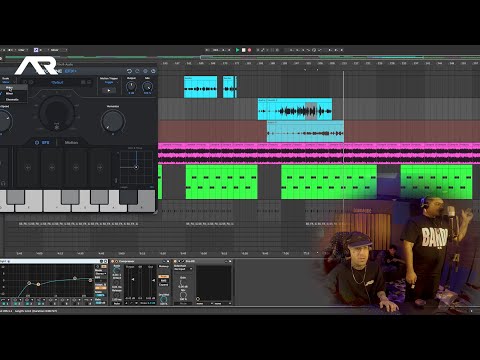Select the small second cyan clip on top track

tap(229, 87)
